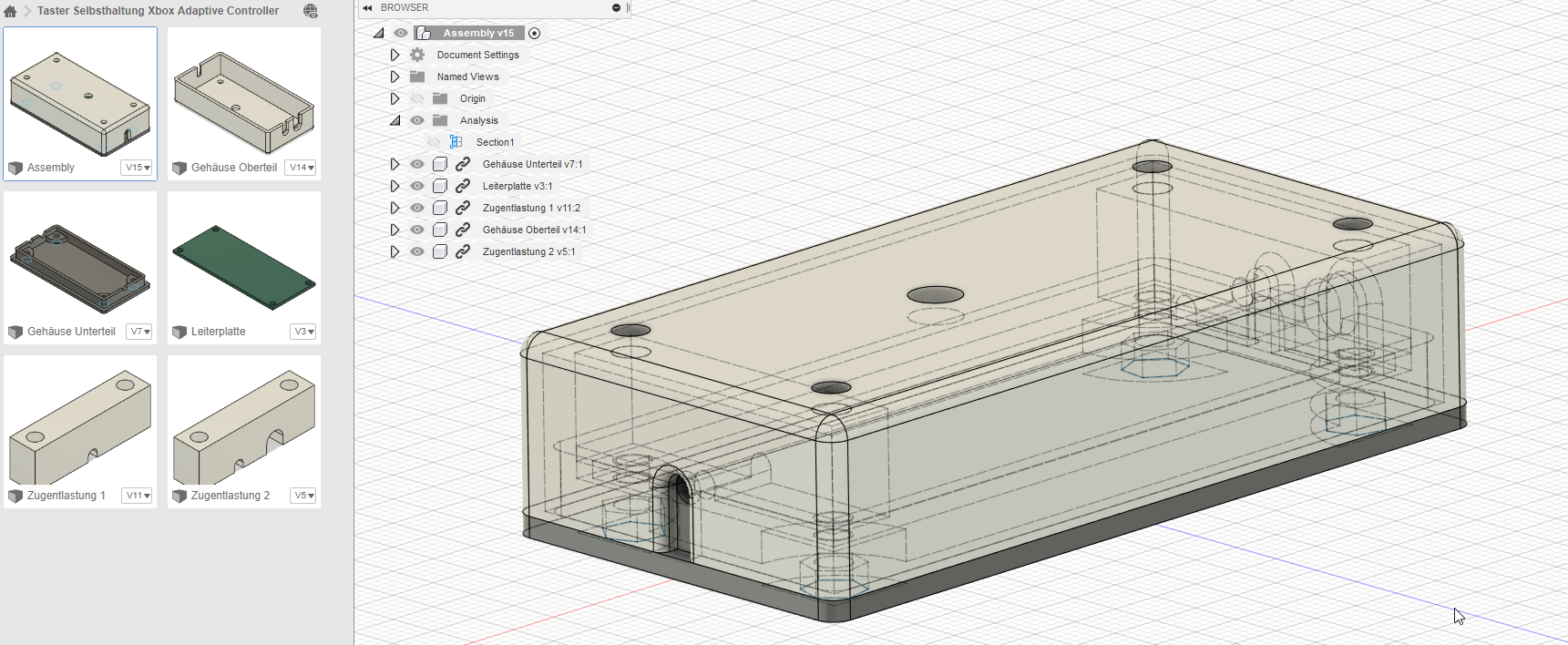Click the Assembly v15 root component icon

pyautogui.click(x=424, y=33)
